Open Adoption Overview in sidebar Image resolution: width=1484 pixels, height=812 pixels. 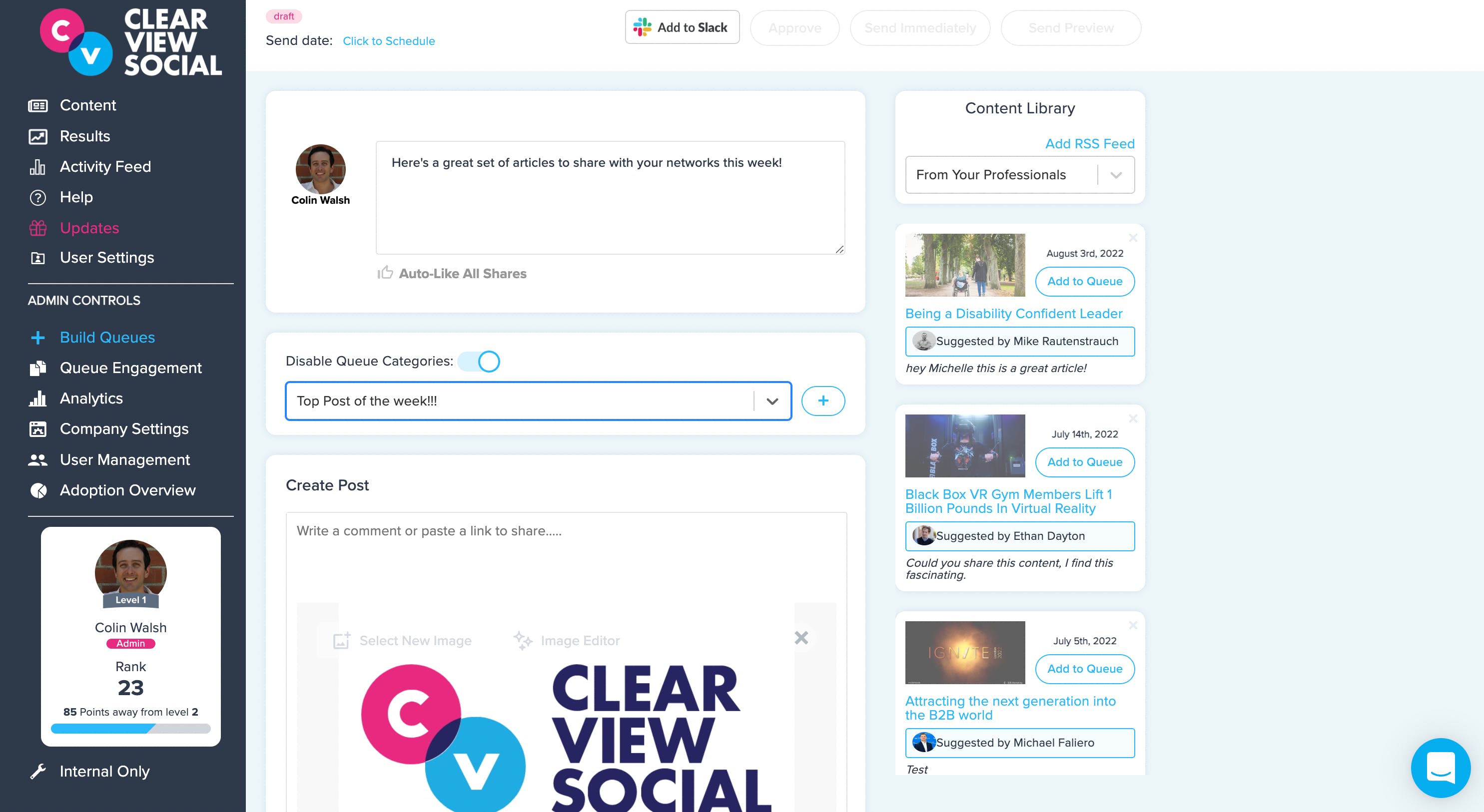(127, 490)
